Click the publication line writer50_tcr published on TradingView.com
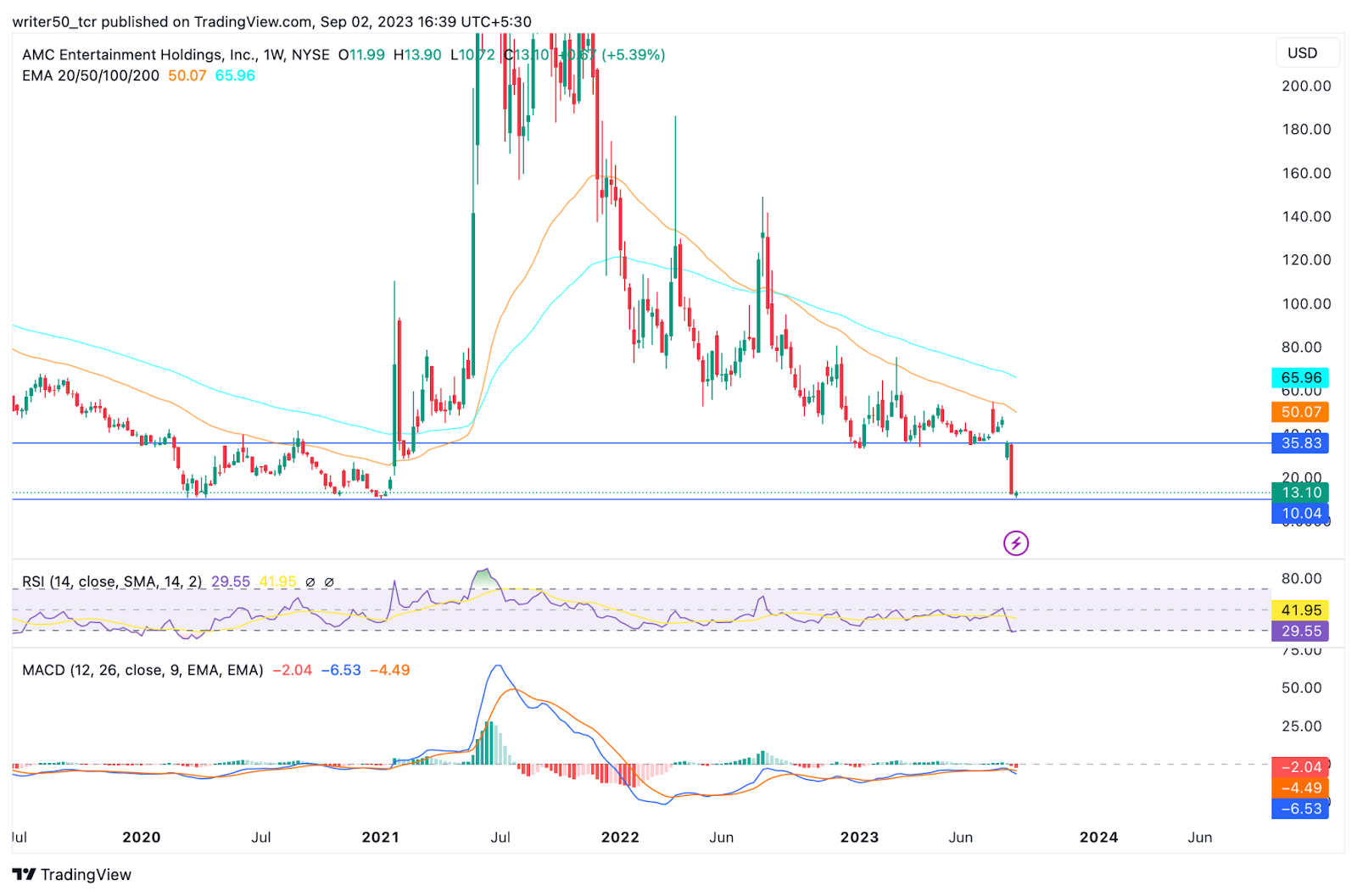1357x896 pixels. tap(271, 21)
